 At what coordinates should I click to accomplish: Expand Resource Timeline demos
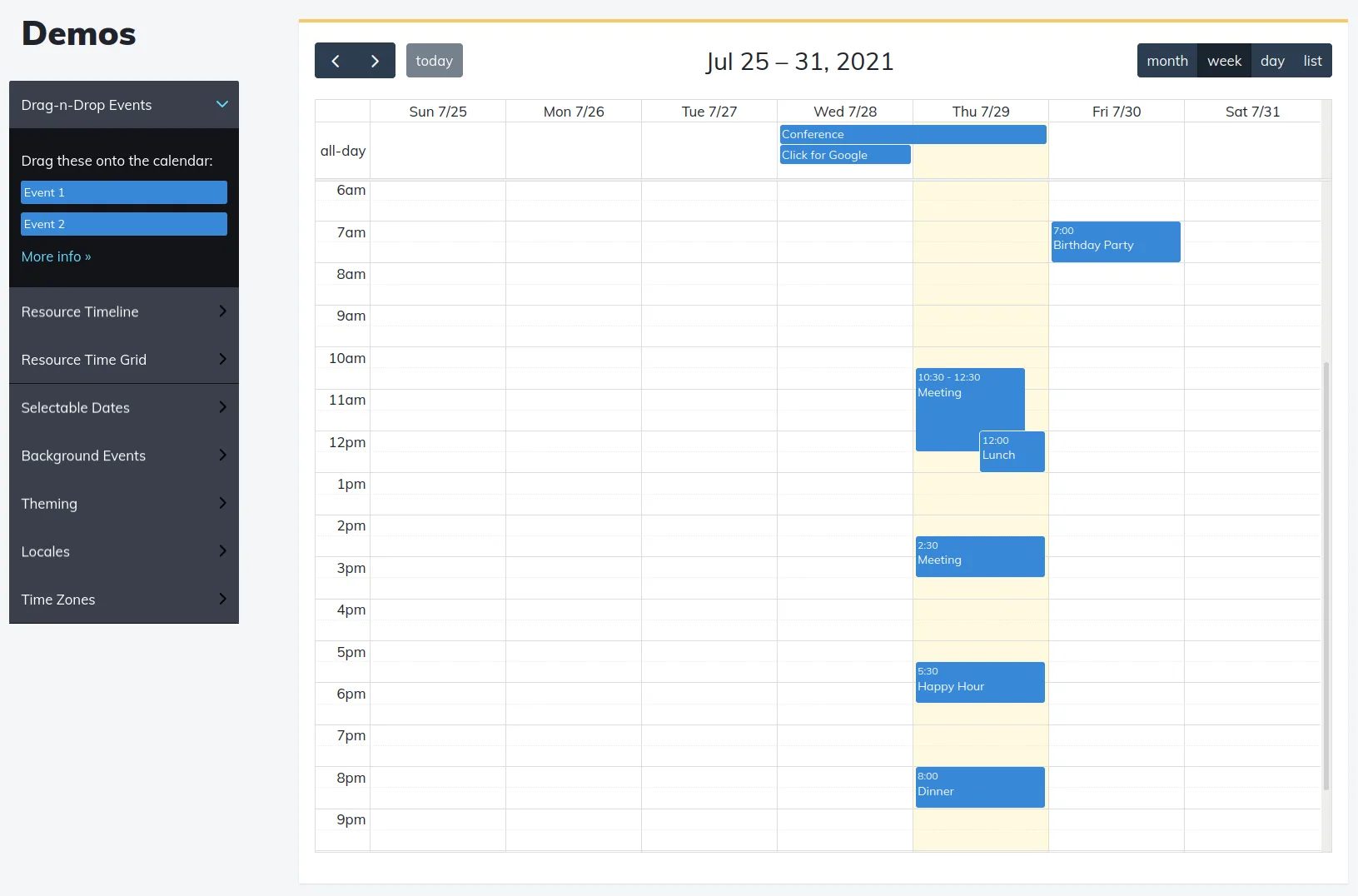(x=124, y=311)
